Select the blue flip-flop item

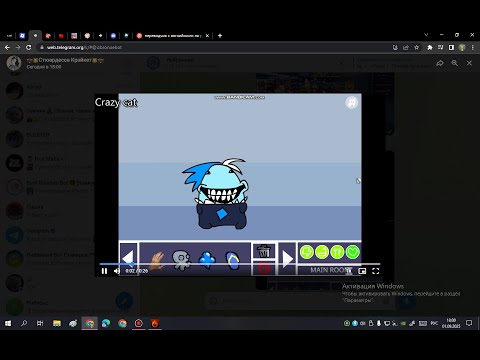pos(233,260)
